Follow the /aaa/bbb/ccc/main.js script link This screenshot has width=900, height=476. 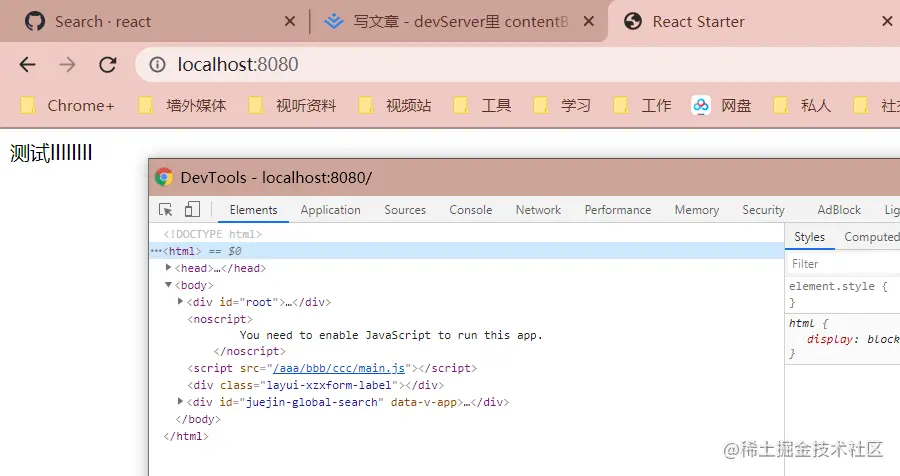click(339, 368)
